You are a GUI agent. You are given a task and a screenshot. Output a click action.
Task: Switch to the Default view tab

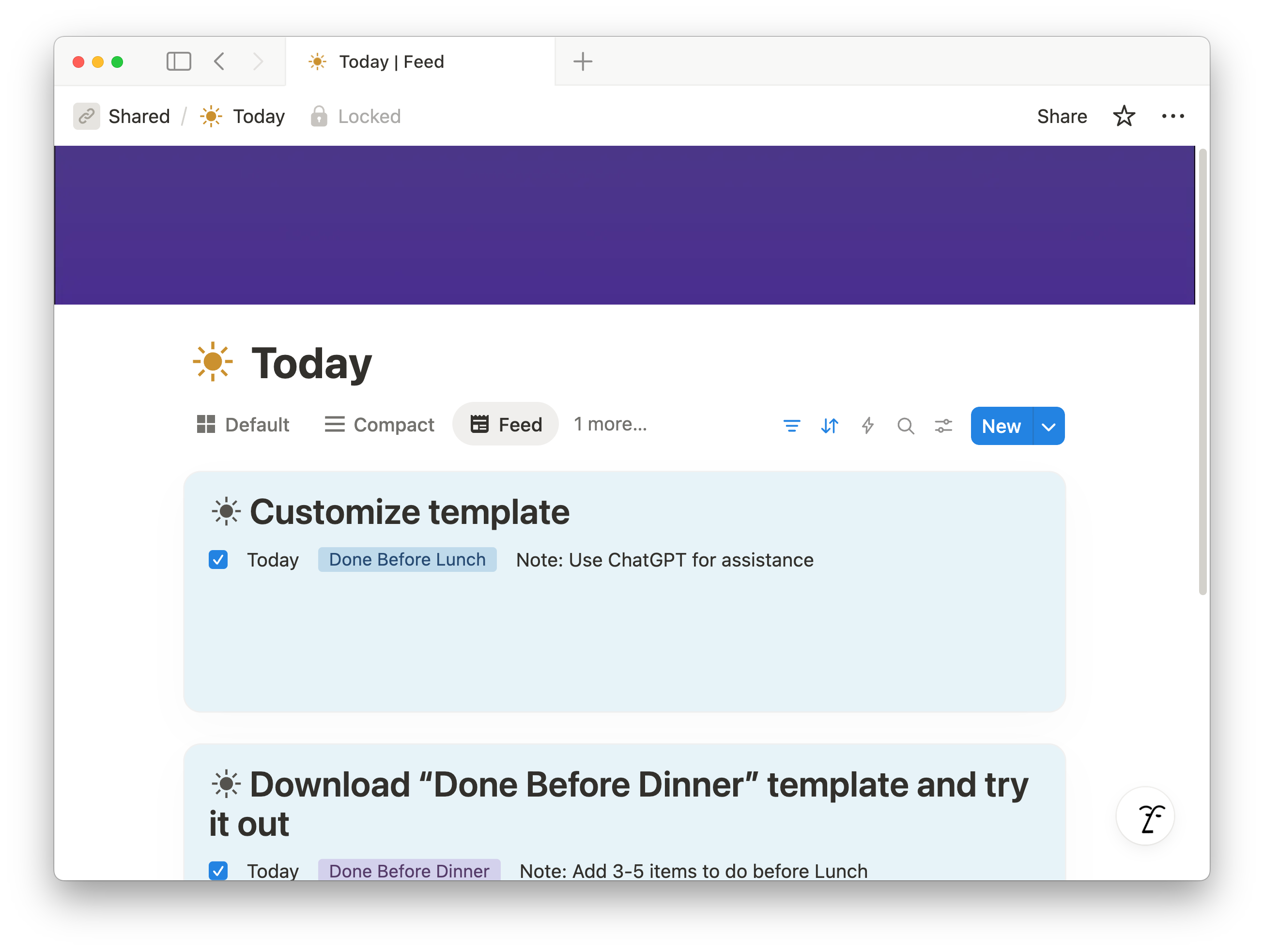(244, 425)
